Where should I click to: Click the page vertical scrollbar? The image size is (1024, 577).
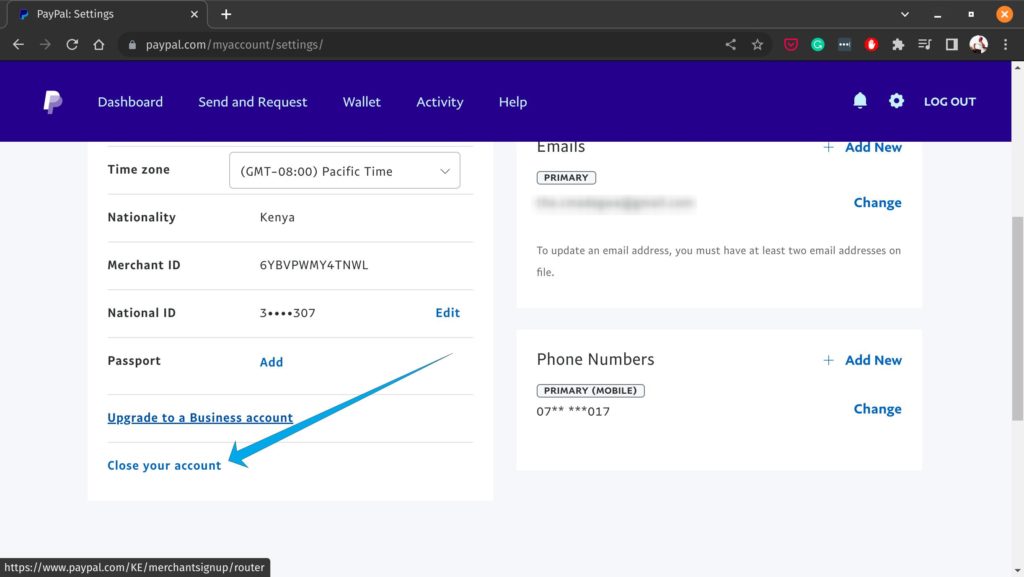(x=1017, y=319)
